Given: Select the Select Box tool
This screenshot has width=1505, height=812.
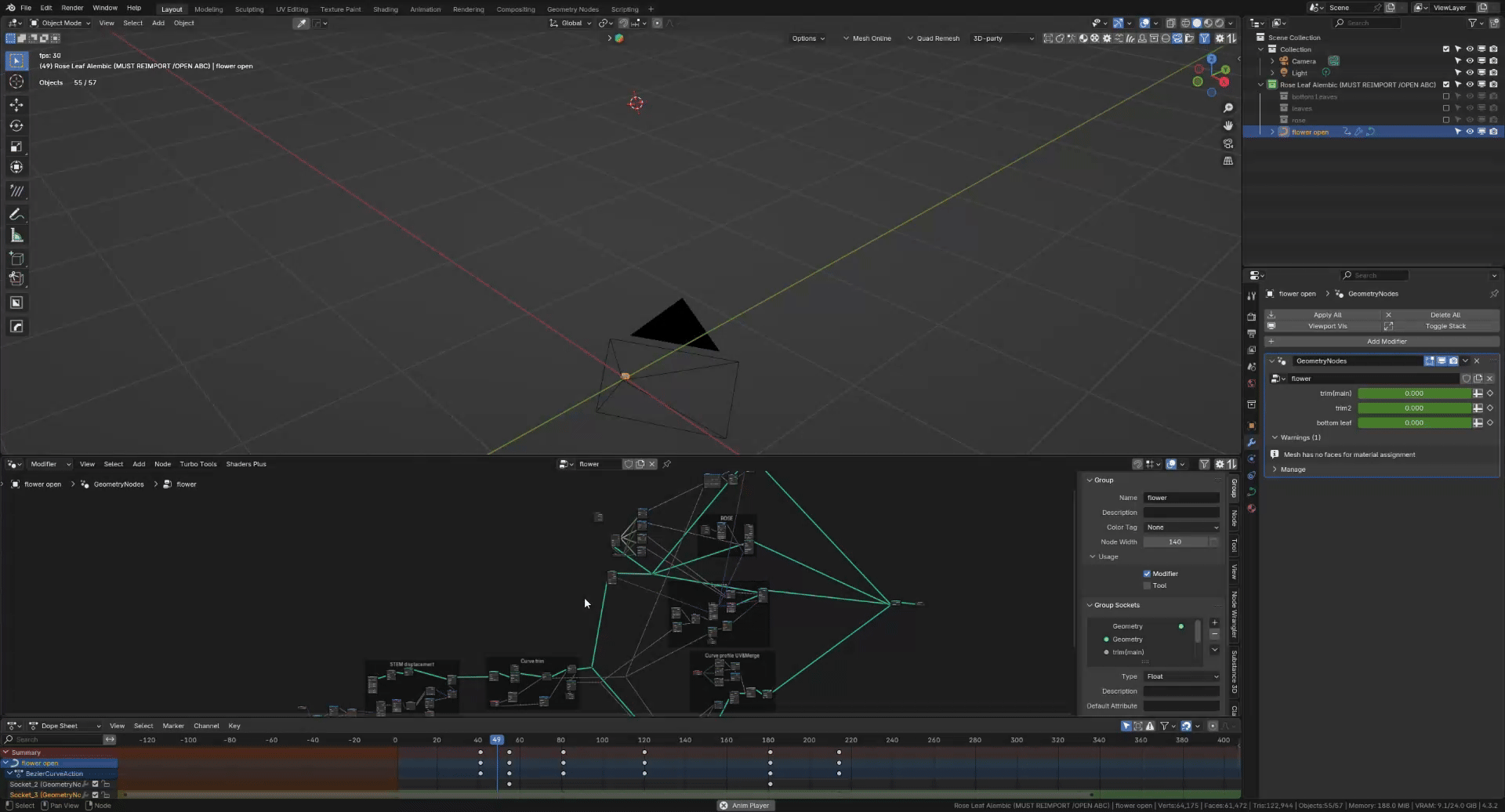Looking at the screenshot, I should pos(16,60).
